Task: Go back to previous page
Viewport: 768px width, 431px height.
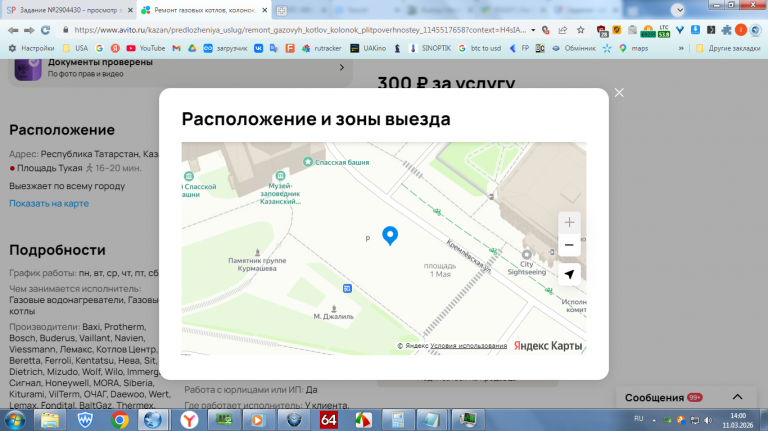Action: (x=13, y=30)
